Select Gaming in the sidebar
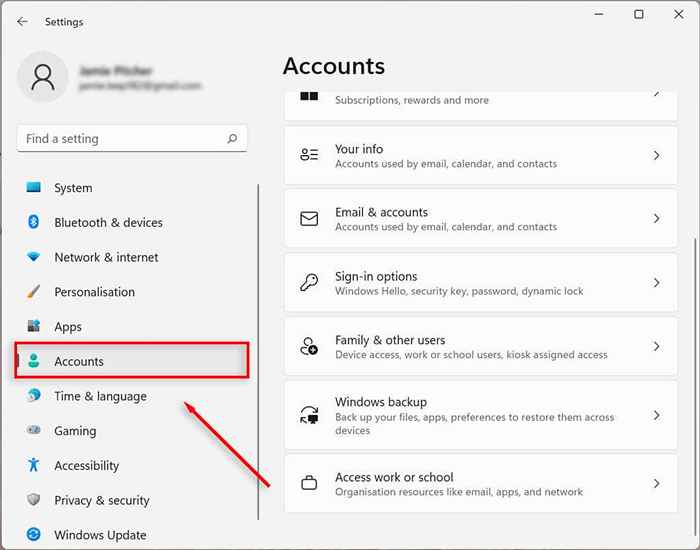 132,431
